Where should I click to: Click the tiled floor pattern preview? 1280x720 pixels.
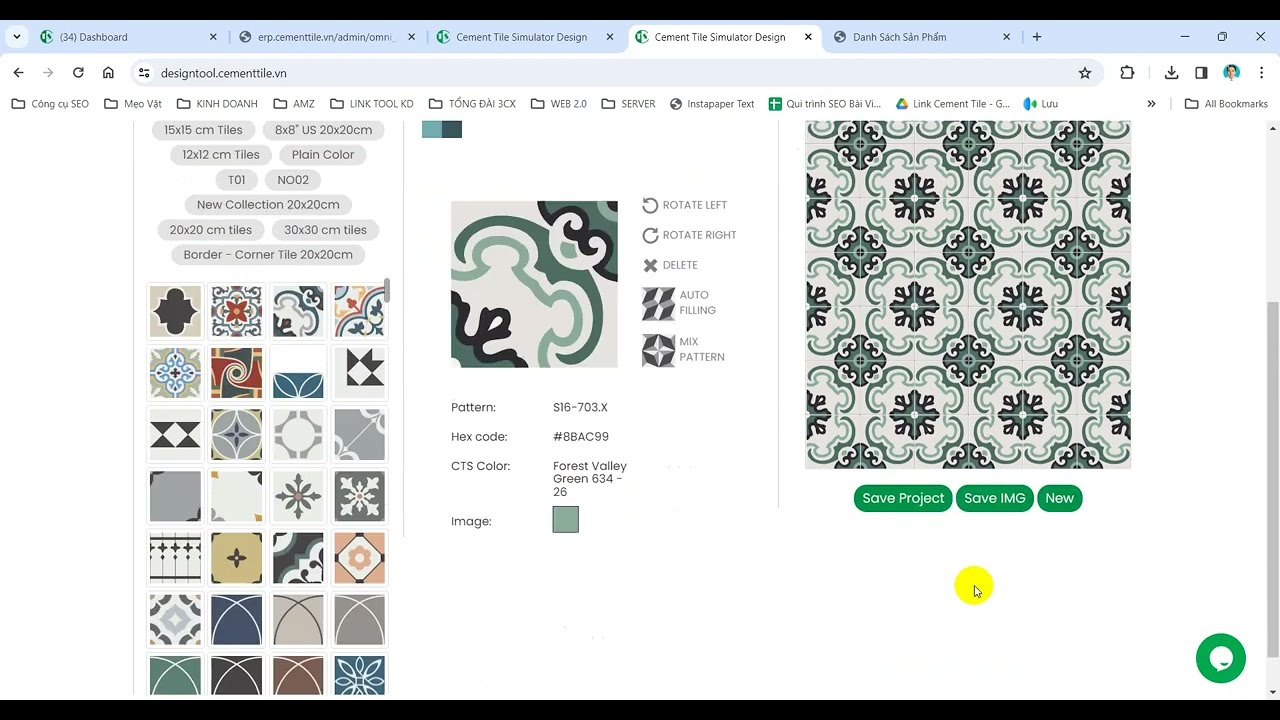[x=968, y=294]
